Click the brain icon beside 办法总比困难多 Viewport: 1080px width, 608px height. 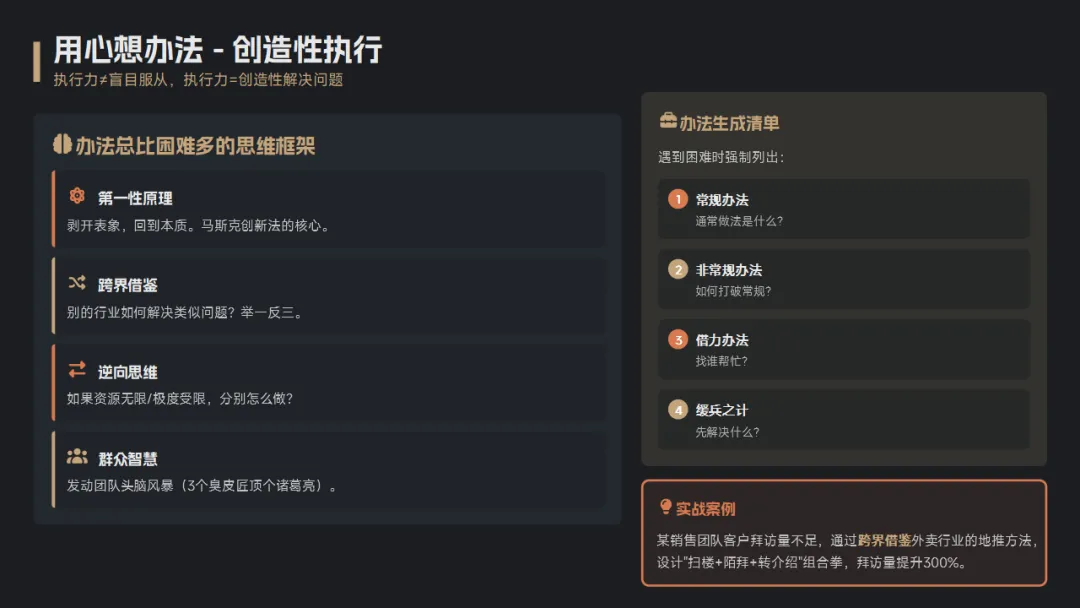point(63,145)
